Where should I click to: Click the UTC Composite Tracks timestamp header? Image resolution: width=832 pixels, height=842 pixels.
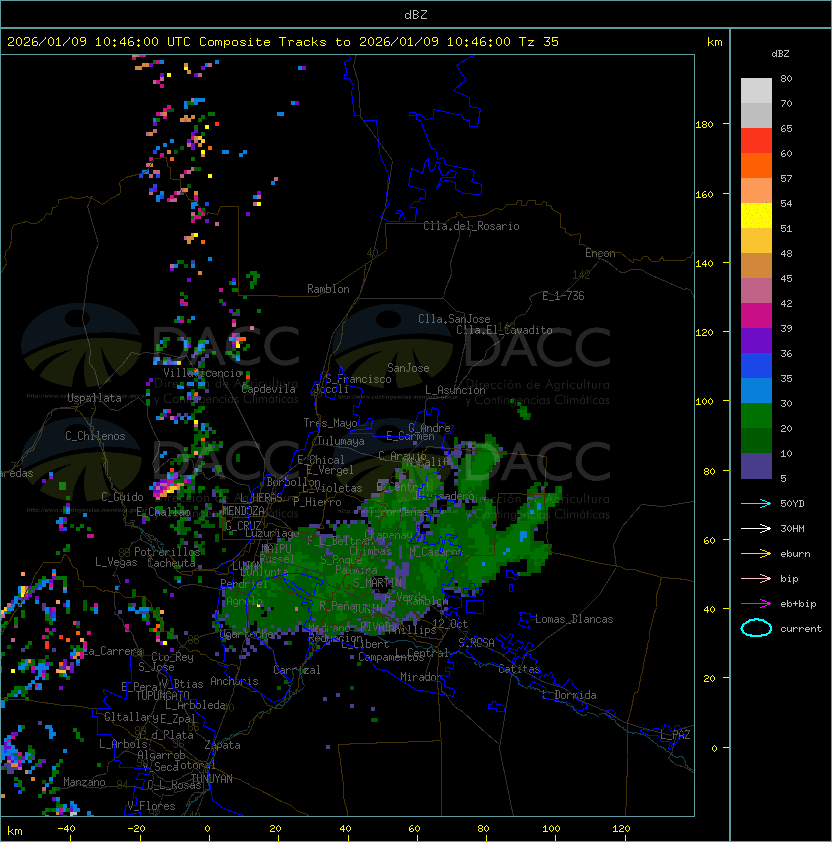pos(283,42)
